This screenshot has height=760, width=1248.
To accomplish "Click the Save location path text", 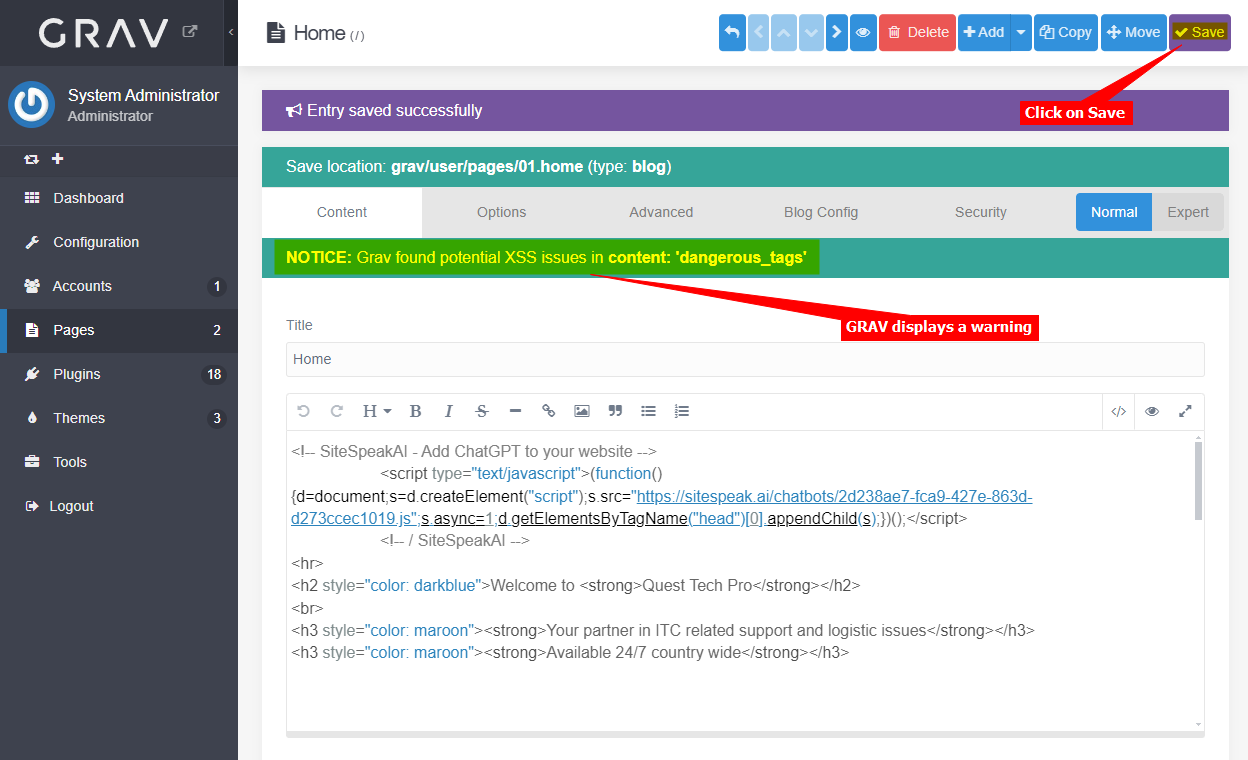I will click(x=487, y=166).
